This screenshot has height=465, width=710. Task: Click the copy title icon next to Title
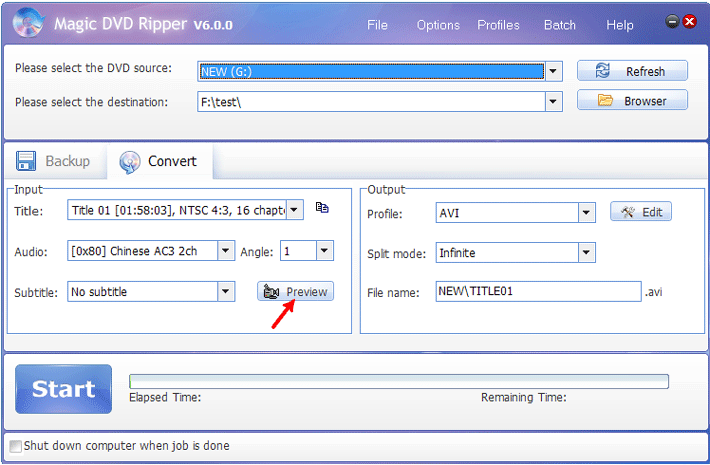tap(322, 208)
